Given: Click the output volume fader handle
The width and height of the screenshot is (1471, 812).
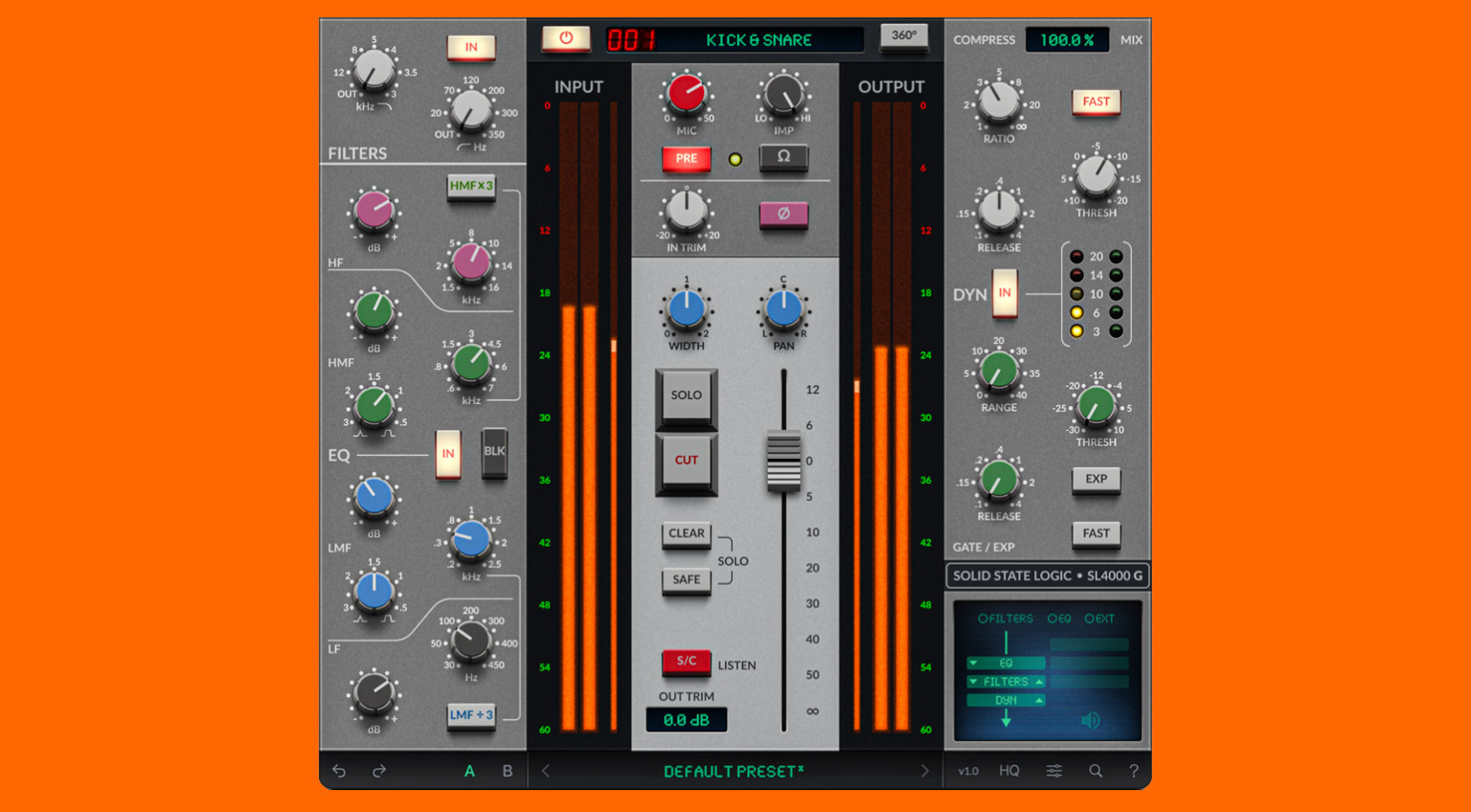Looking at the screenshot, I should 783,462.
